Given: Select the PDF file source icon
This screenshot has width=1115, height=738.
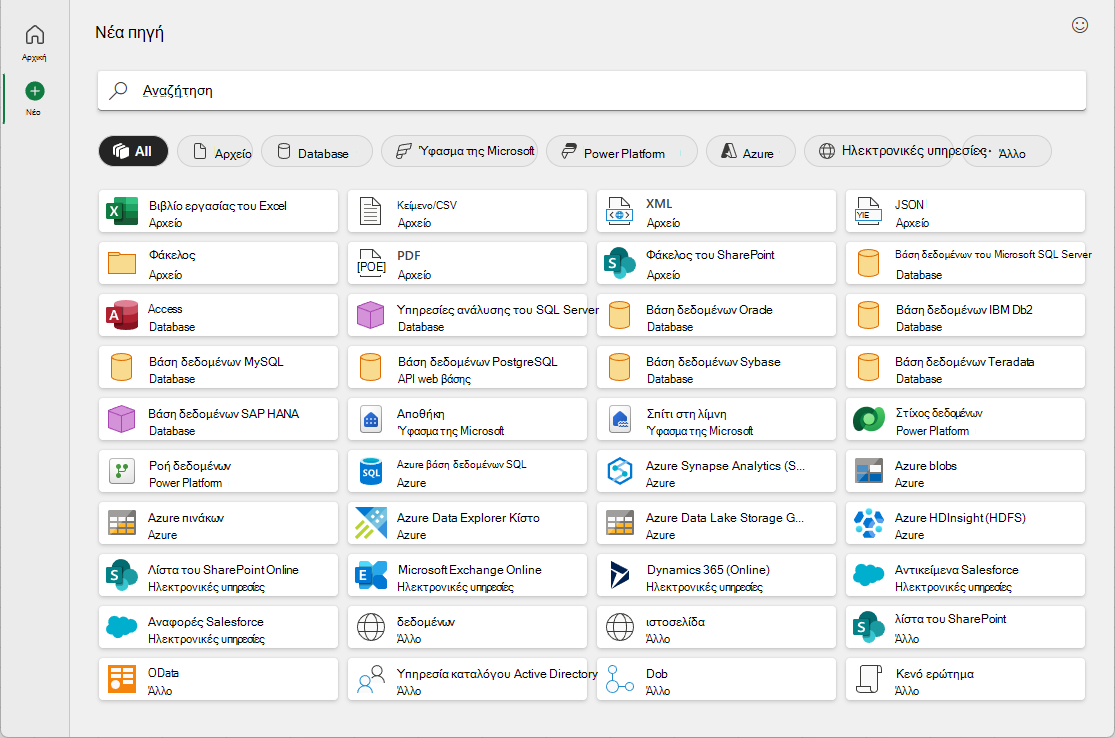Looking at the screenshot, I should coord(370,263).
